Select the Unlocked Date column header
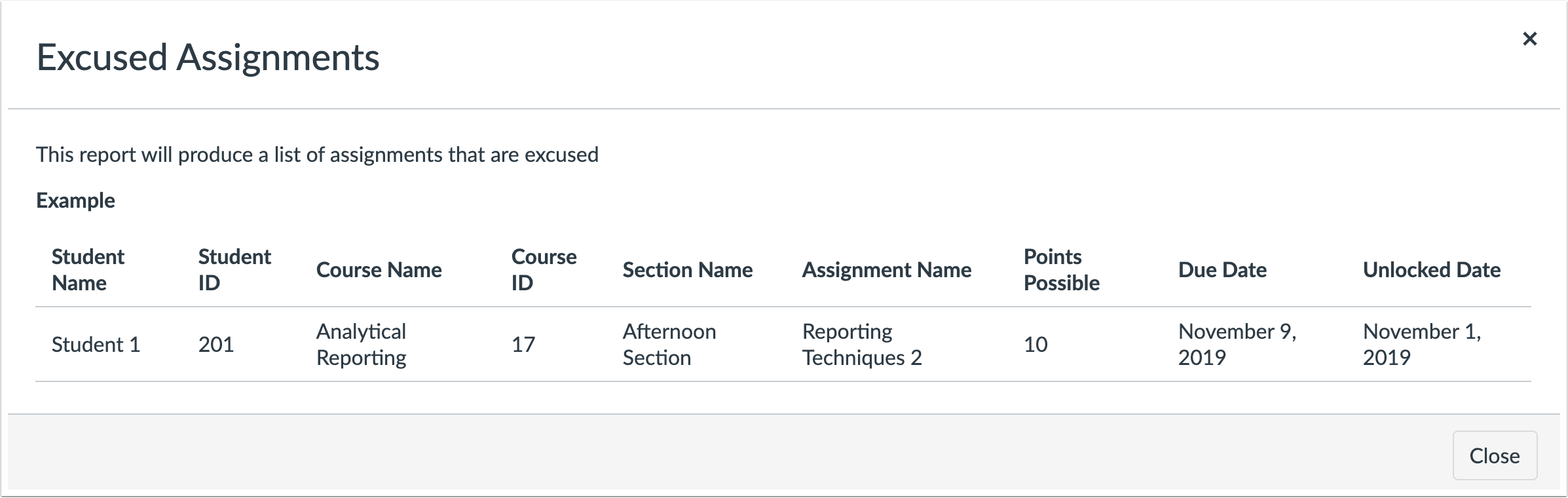 tap(1432, 269)
